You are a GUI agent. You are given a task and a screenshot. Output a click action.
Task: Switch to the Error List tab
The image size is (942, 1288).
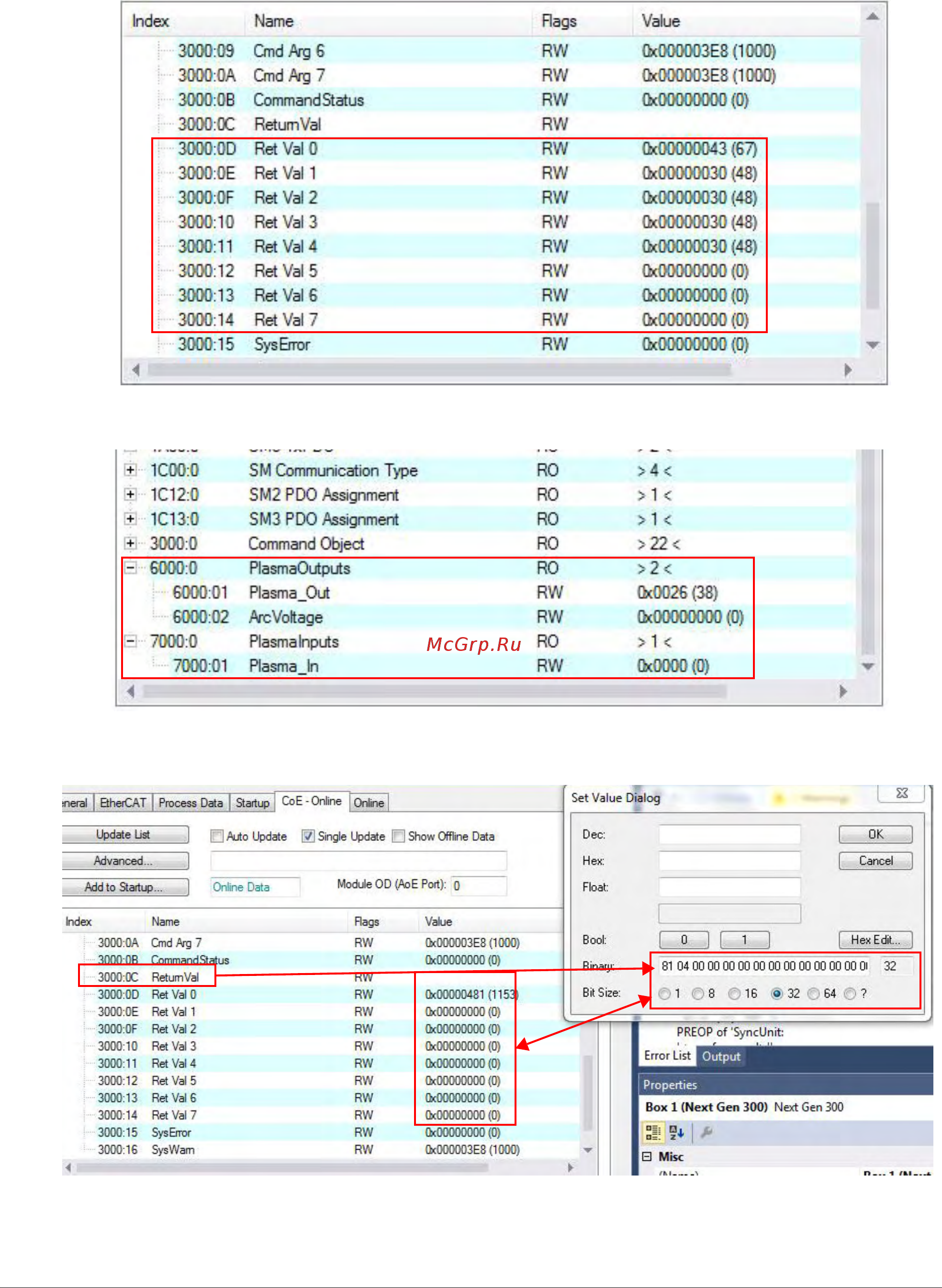[667, 1056]
